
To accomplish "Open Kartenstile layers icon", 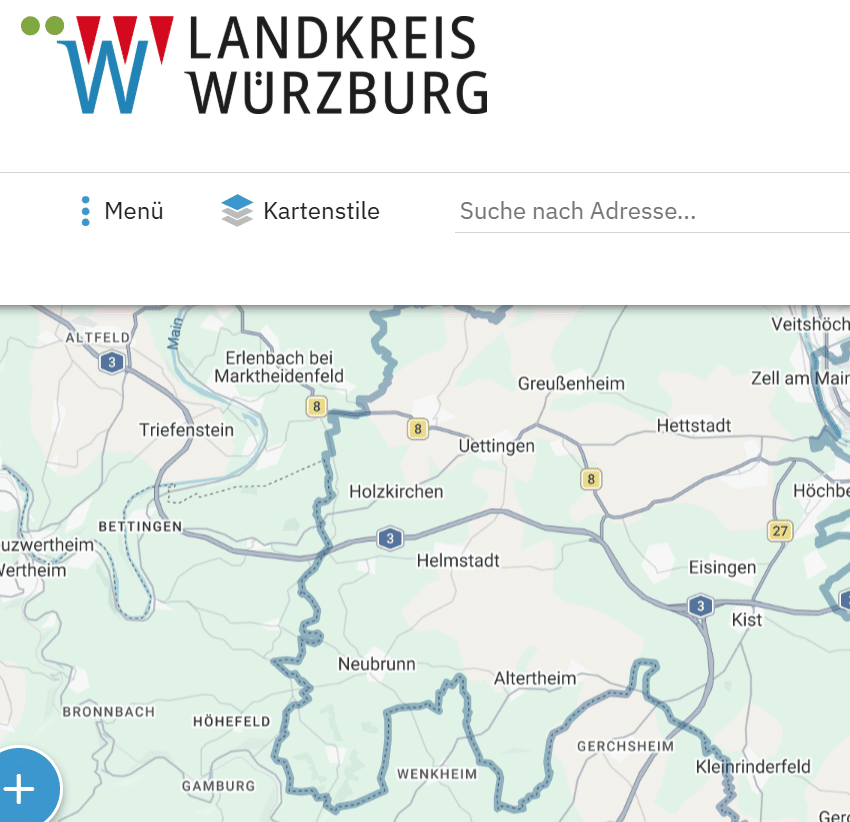I will pyautogui.click(x=237, y=210).
